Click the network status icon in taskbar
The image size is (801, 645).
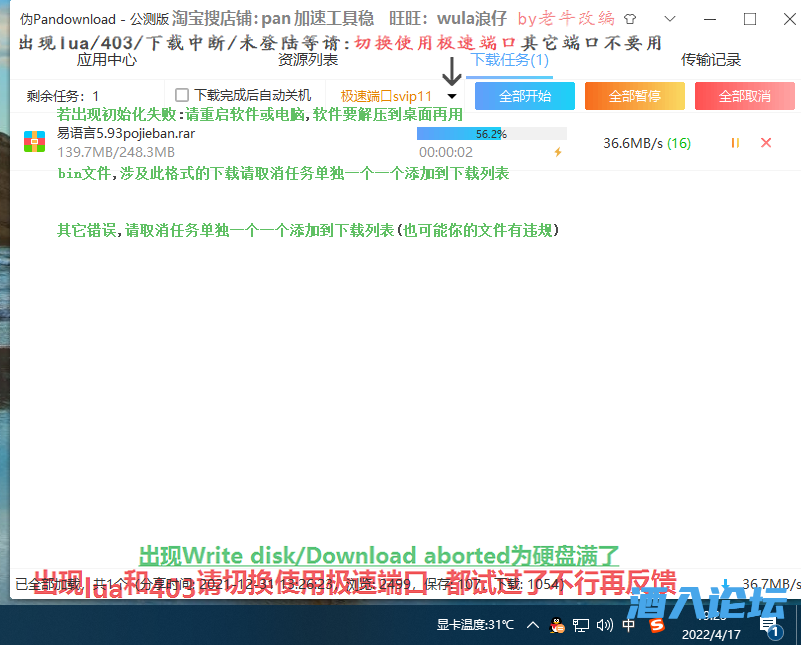click(583, 624)
